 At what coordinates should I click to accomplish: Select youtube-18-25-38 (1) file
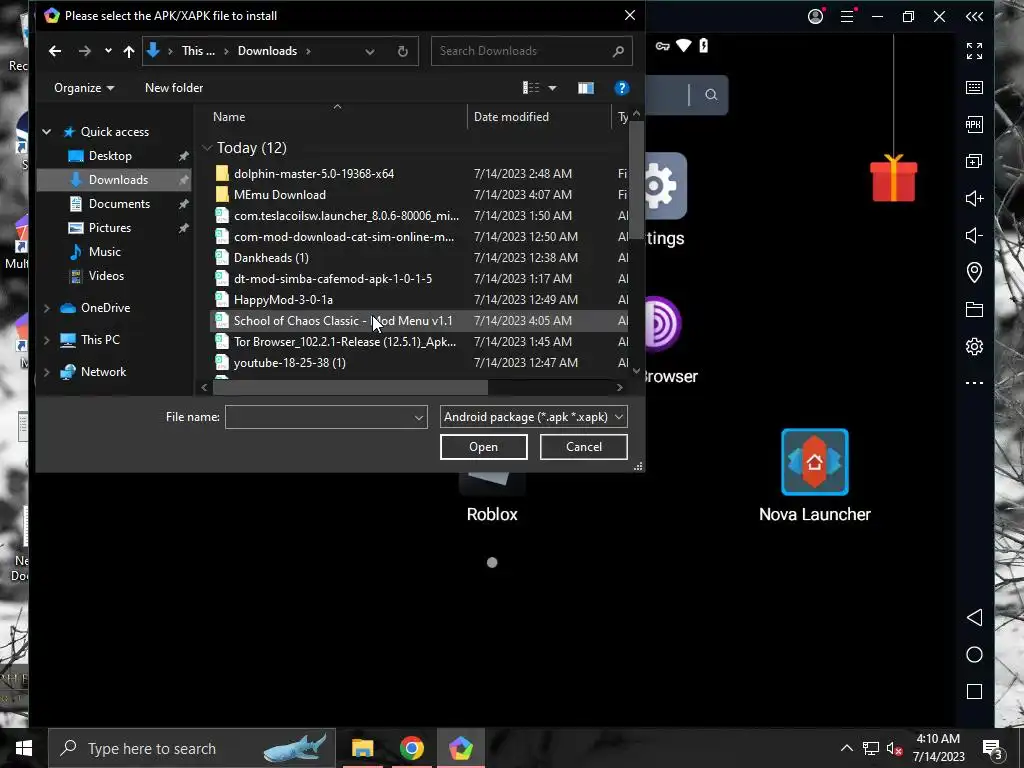pyautogui.click(x=418, y=362)
